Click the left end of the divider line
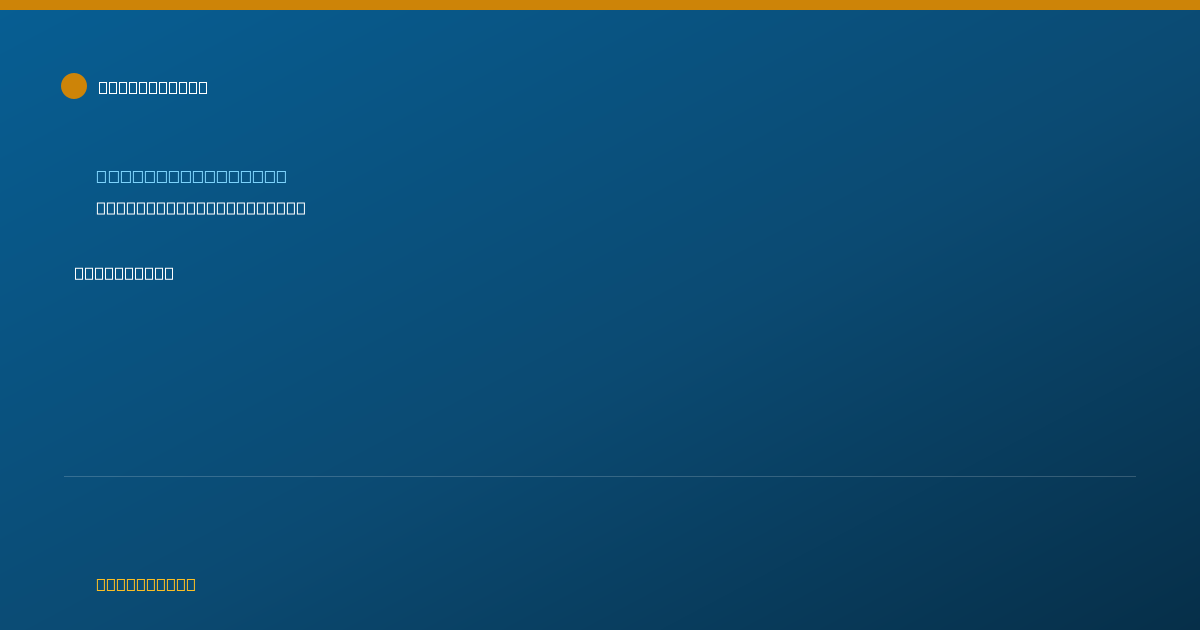The height and width of the screenshot is (630, 1200). [x=66, y=476]
